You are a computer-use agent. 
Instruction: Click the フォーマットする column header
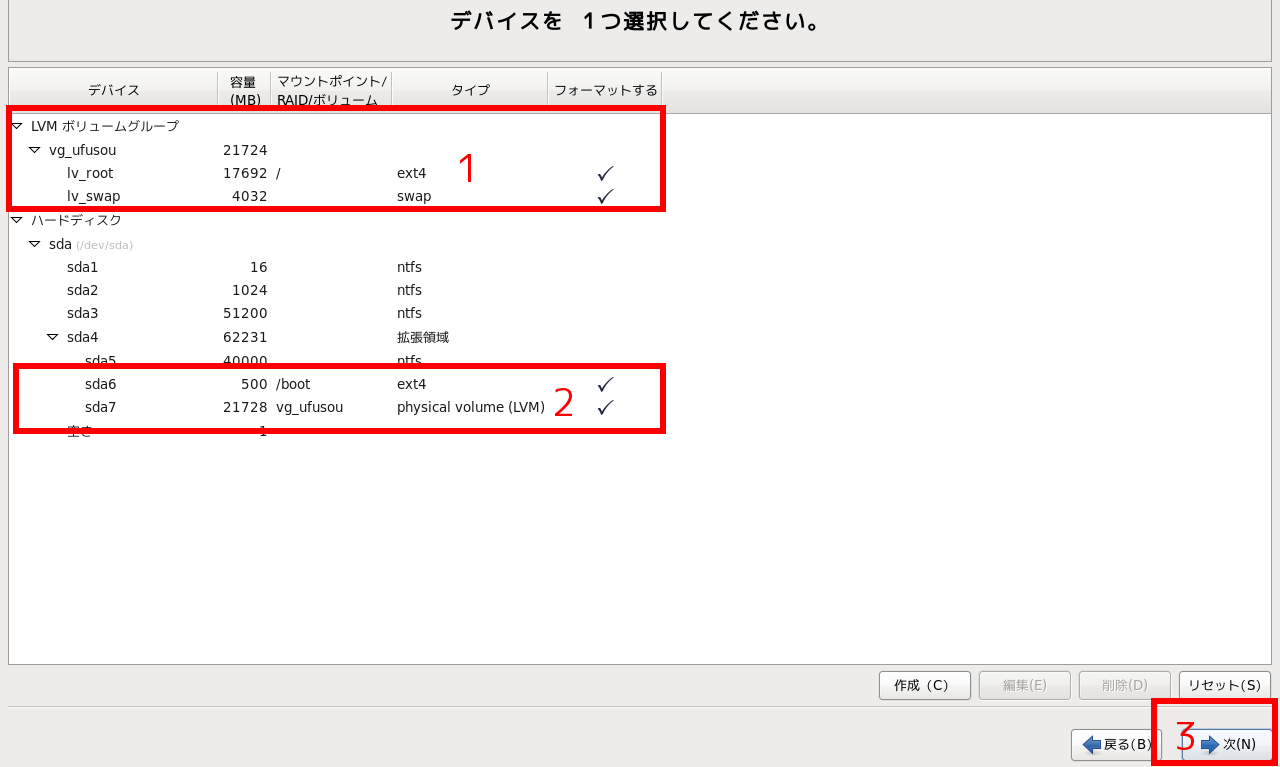(605, 90)
